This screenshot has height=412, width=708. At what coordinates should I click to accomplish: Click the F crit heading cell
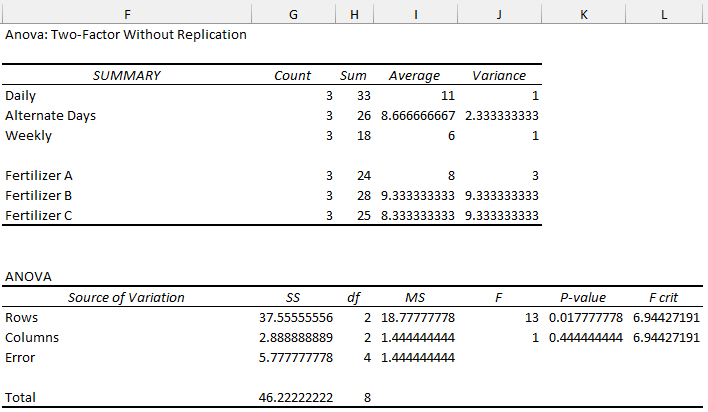[664, 297]
